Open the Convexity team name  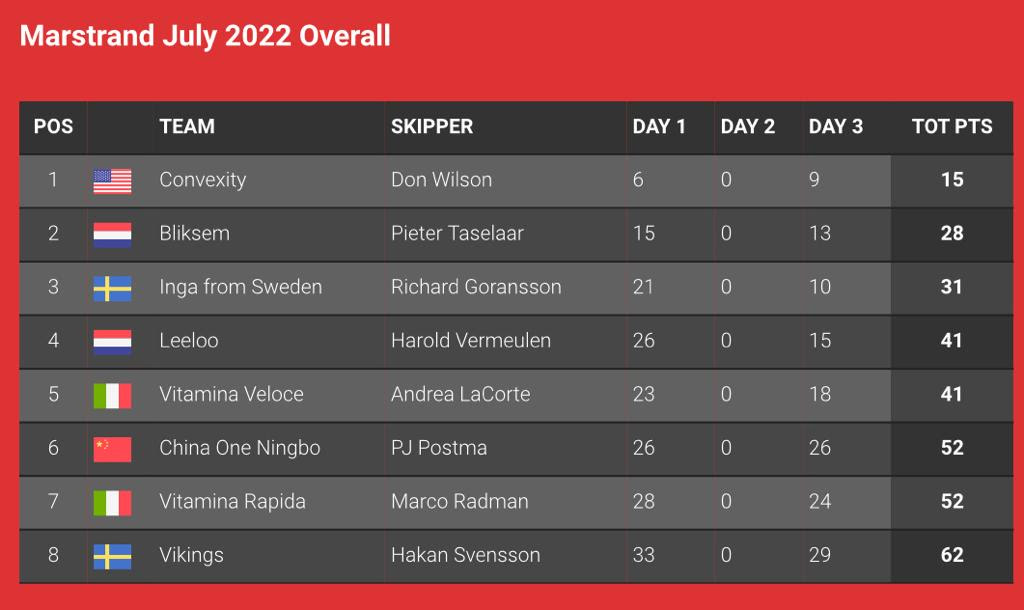point(202,180)
